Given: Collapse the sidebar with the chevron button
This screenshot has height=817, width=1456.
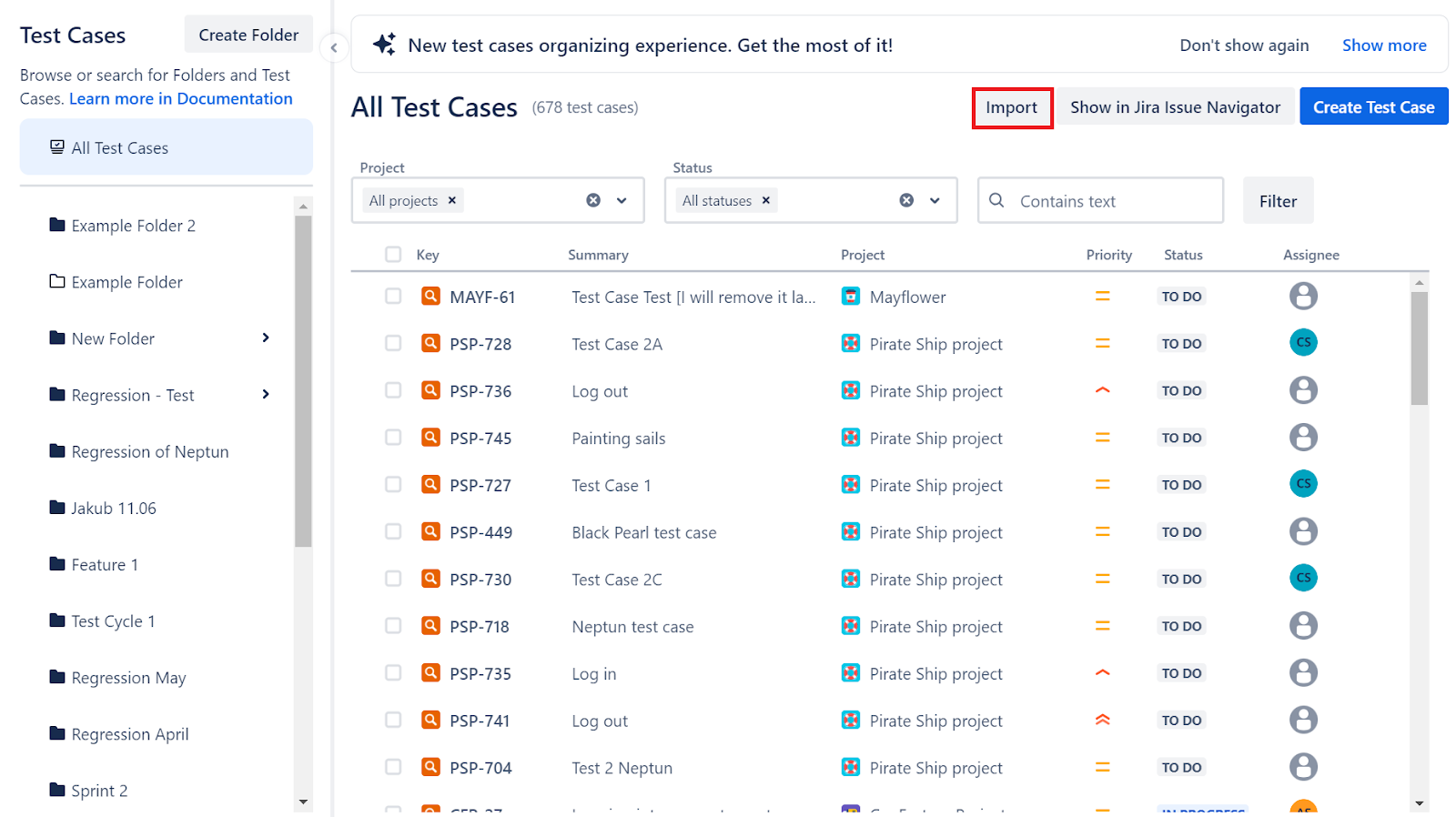Looking at the screenshot, I should click(x=334, y=48).
